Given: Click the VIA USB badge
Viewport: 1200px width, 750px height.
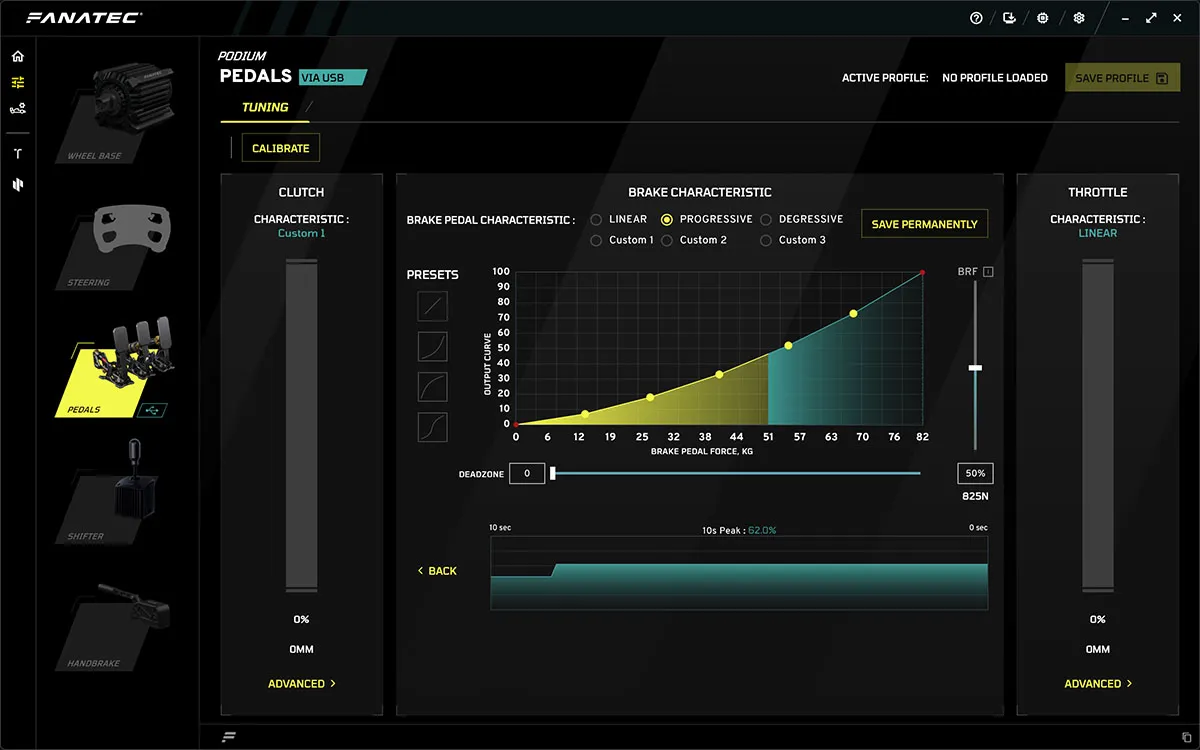Looking at the screenshot, I should tap(333, 77).
